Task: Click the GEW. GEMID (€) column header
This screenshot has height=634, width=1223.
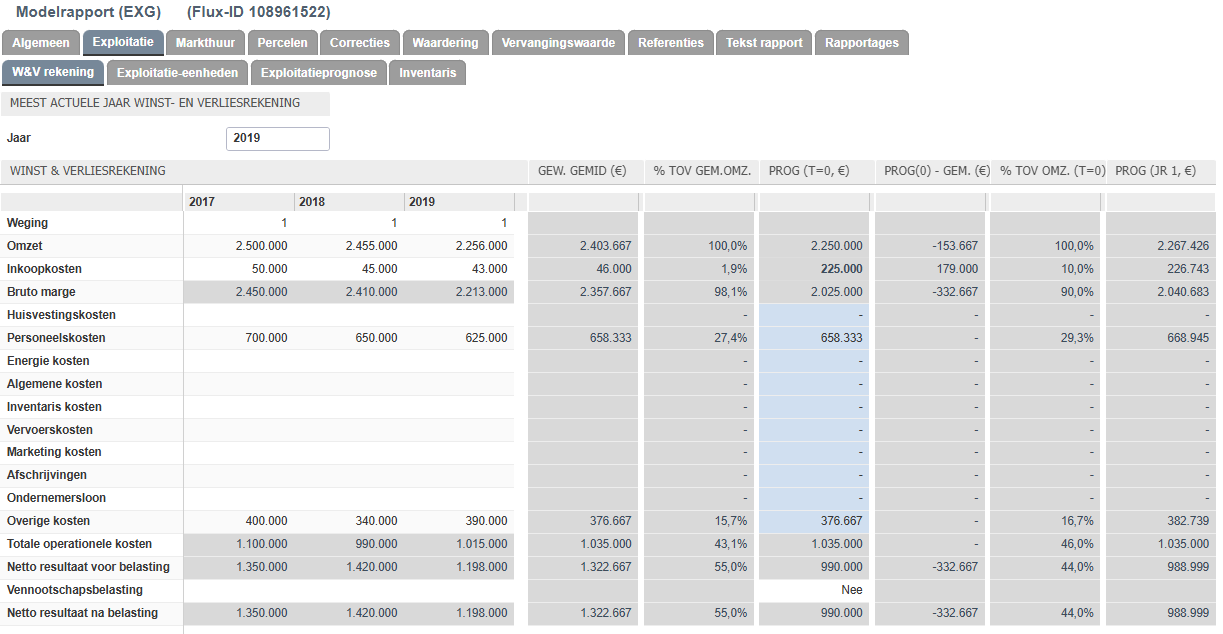Action: click(x=582, y=171)
